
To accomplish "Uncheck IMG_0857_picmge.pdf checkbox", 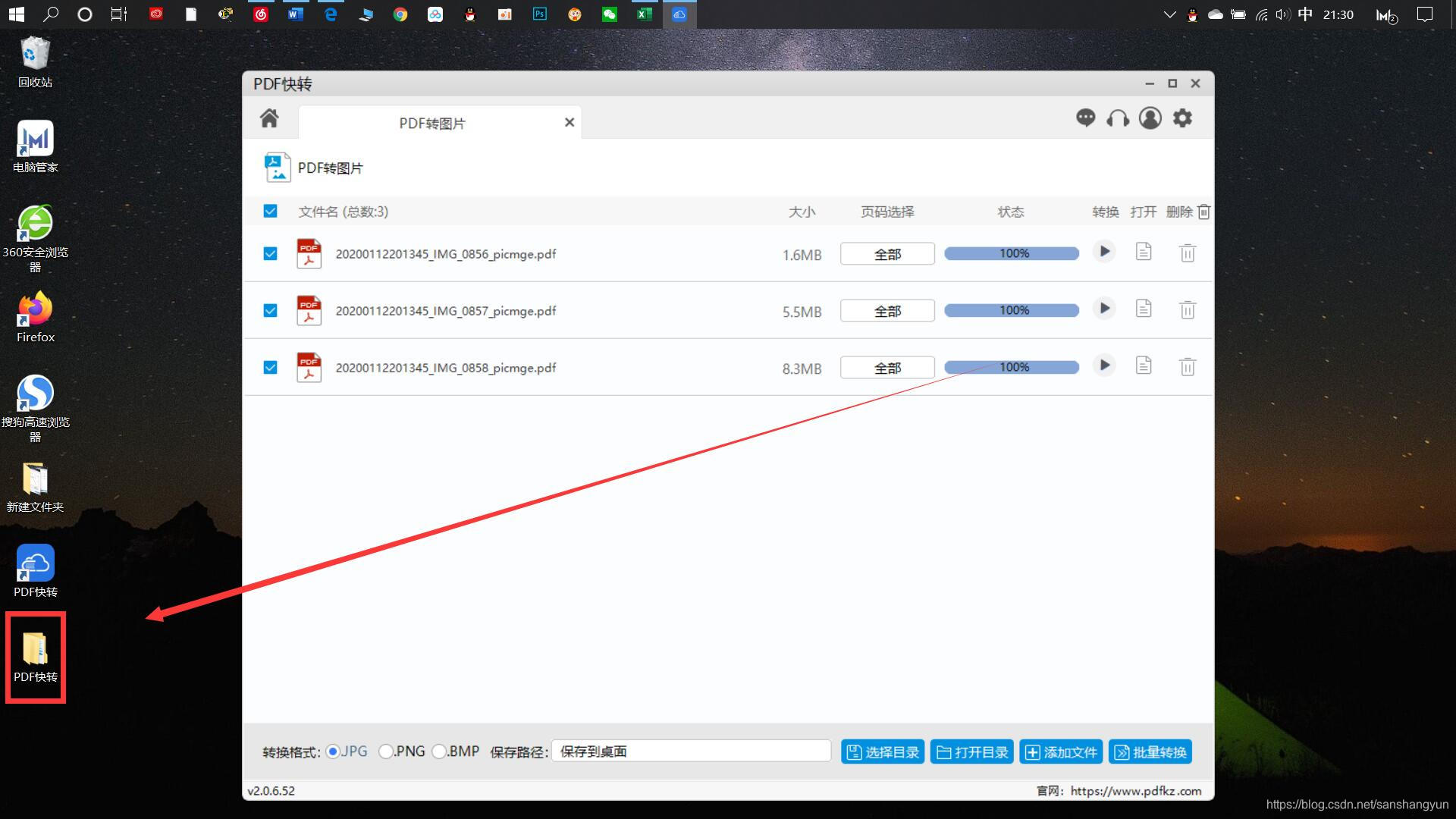I will click(x=270, y=311).
